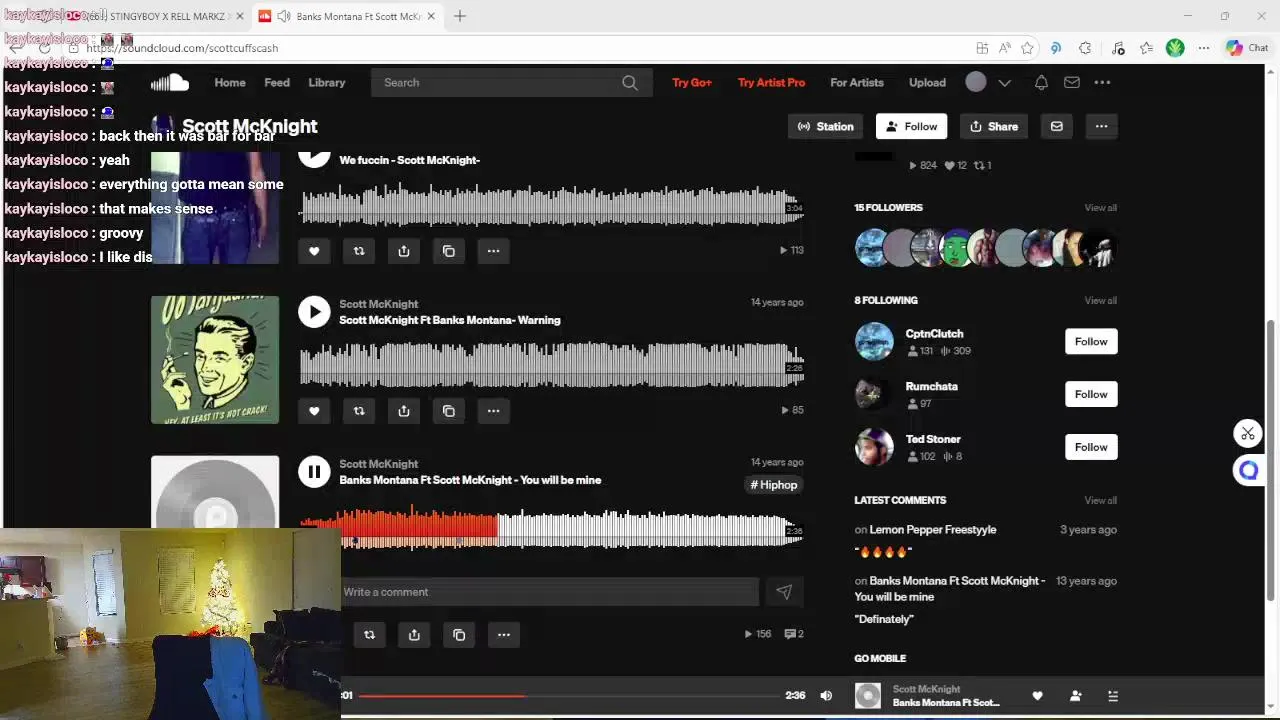Open the messages envelope in header
1280x720 pixels.
point(1071,83)
